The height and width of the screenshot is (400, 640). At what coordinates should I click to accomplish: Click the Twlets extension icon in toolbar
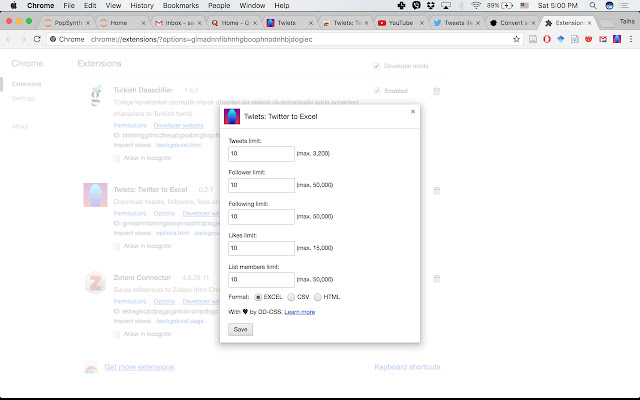[617, 39]
